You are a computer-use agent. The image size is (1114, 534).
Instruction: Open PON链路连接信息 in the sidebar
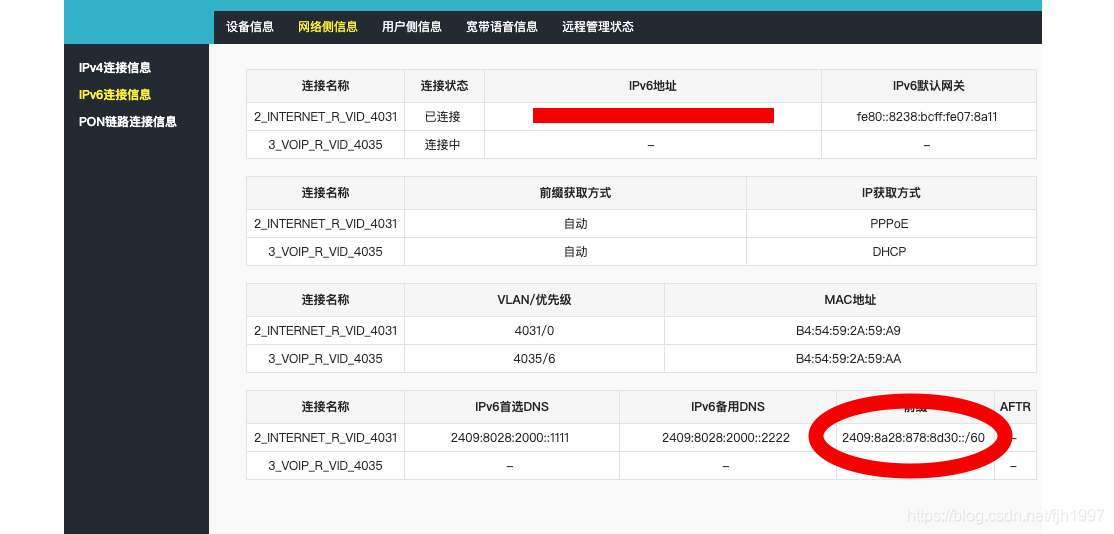[128, 121]
